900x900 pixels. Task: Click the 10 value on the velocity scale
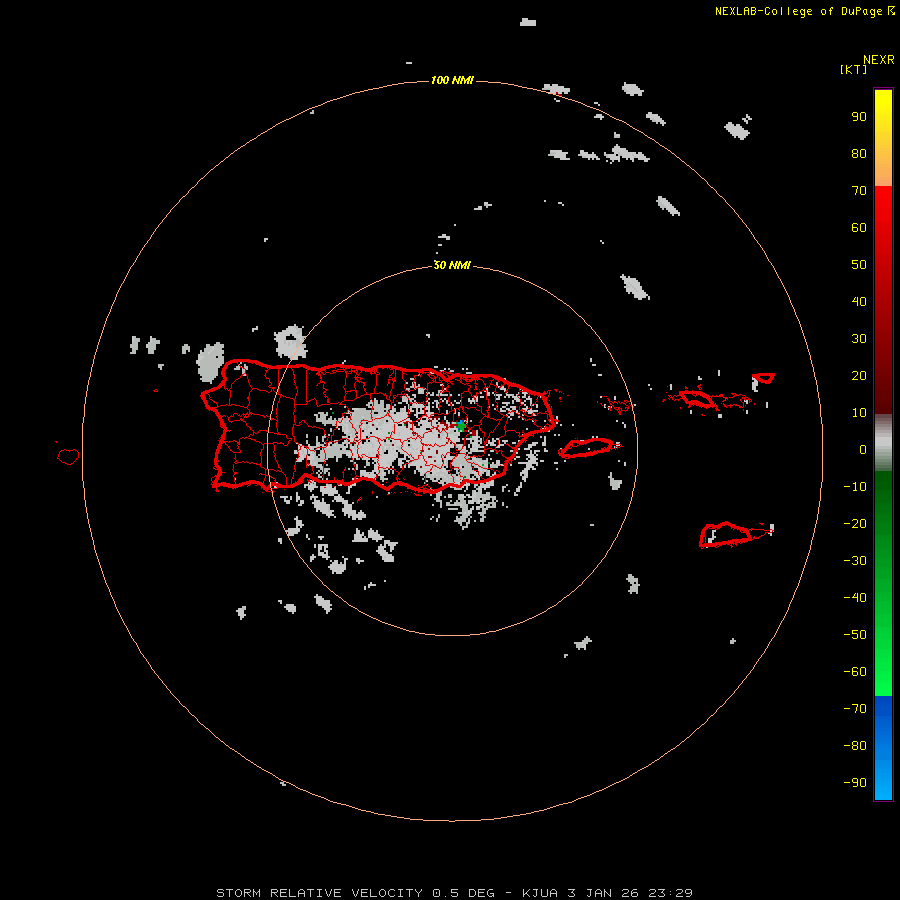(859, 413)
